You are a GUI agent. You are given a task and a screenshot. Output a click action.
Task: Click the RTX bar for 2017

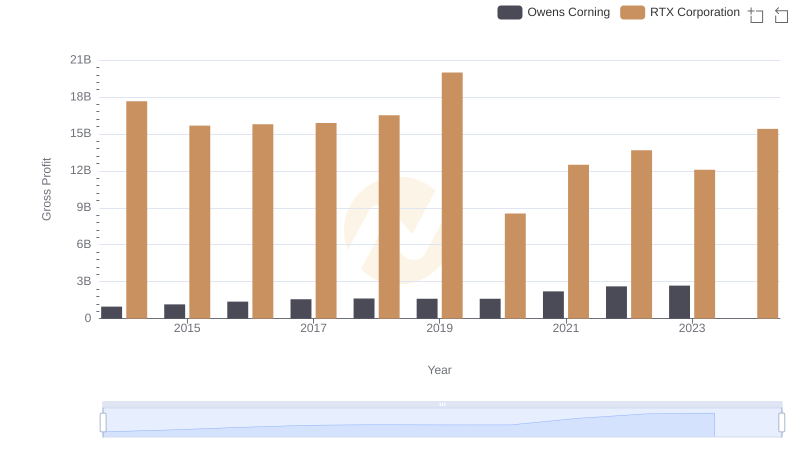[326, 221]
